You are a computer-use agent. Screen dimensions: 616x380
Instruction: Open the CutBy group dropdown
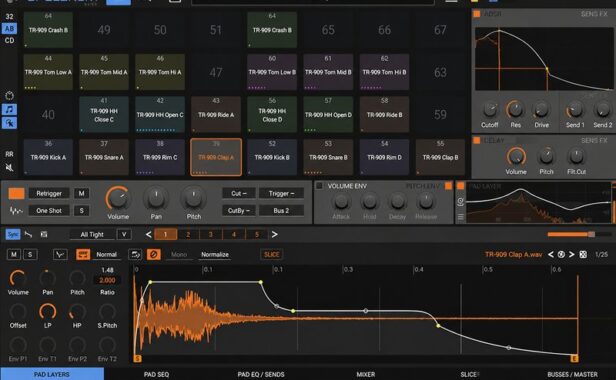[x=239, y=211]
